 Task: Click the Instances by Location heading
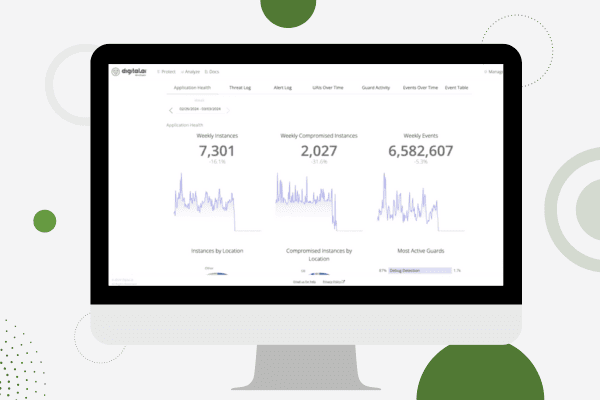(217, 251)
